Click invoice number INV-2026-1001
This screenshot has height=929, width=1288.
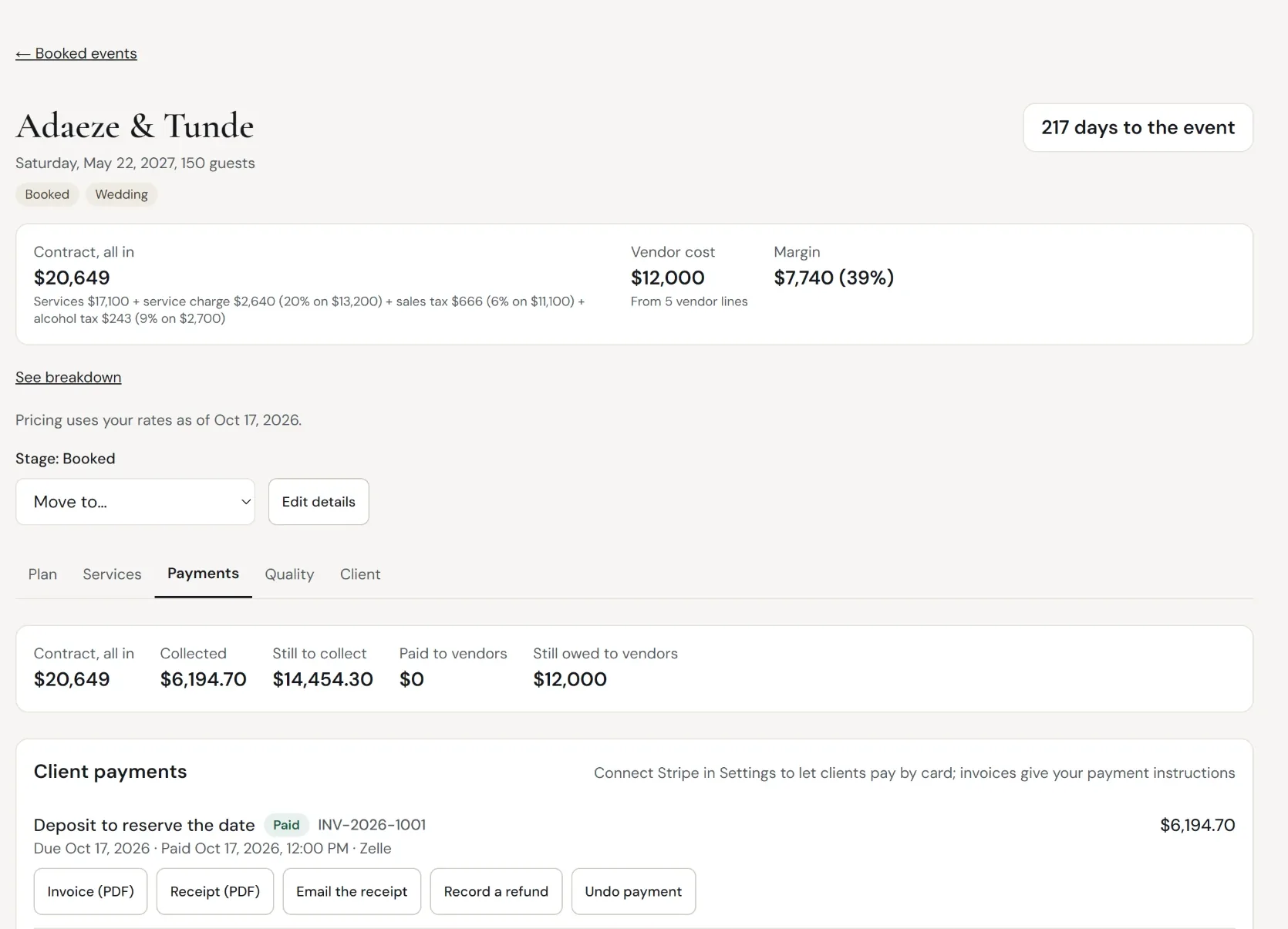tap(372, 825)
